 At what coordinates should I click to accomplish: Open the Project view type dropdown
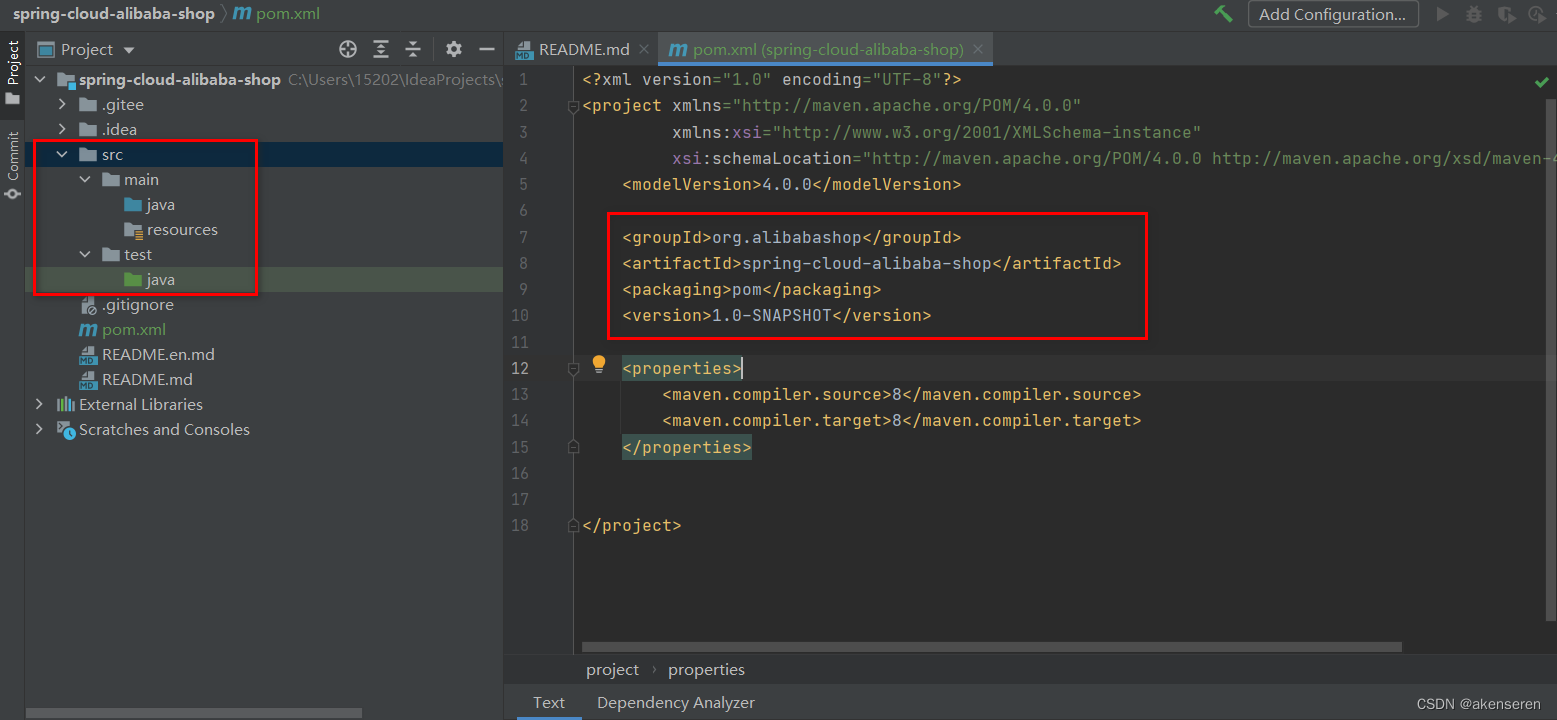(86, 49)
